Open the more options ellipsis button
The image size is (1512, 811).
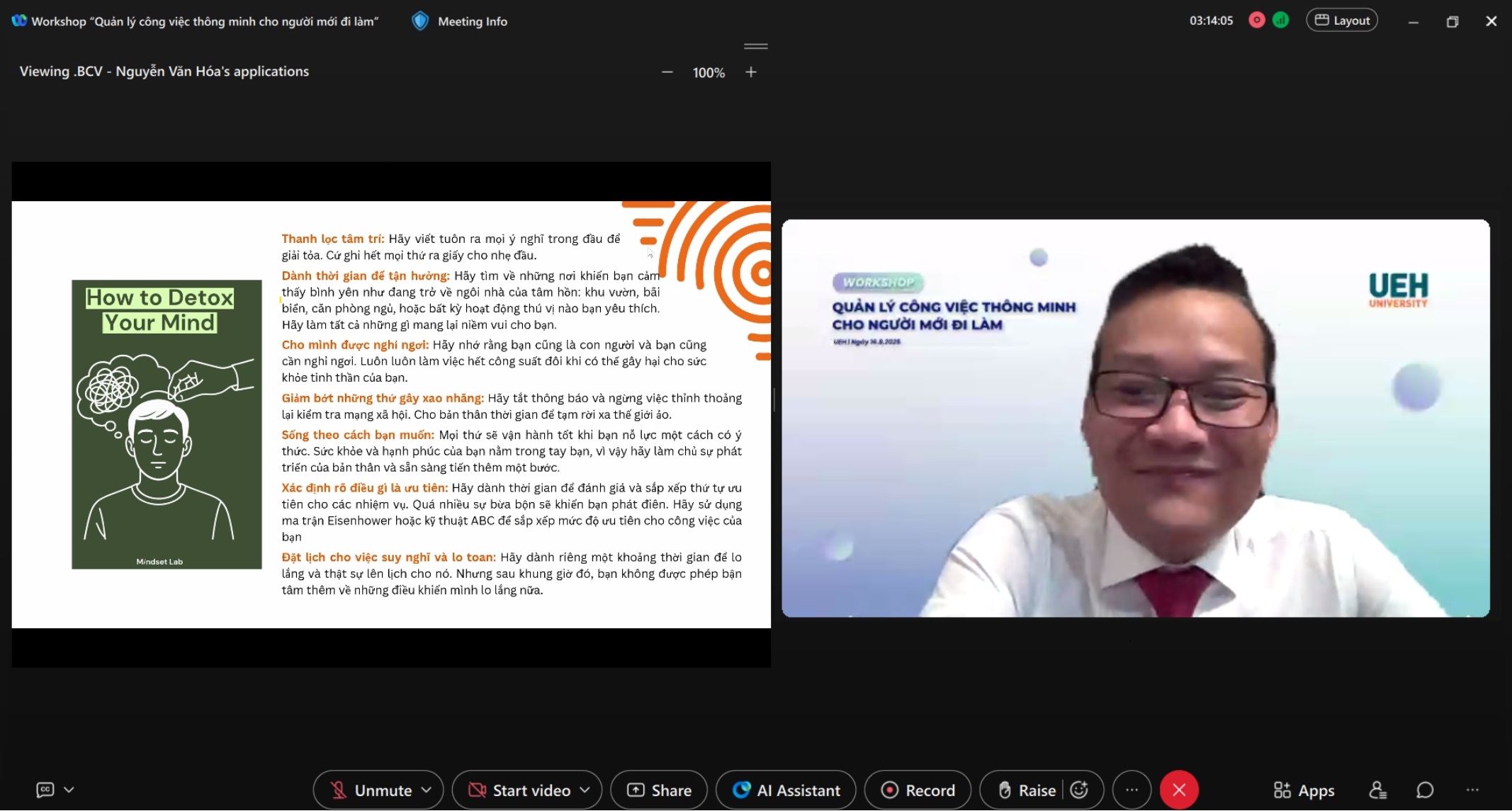(x=1132, y=790)
